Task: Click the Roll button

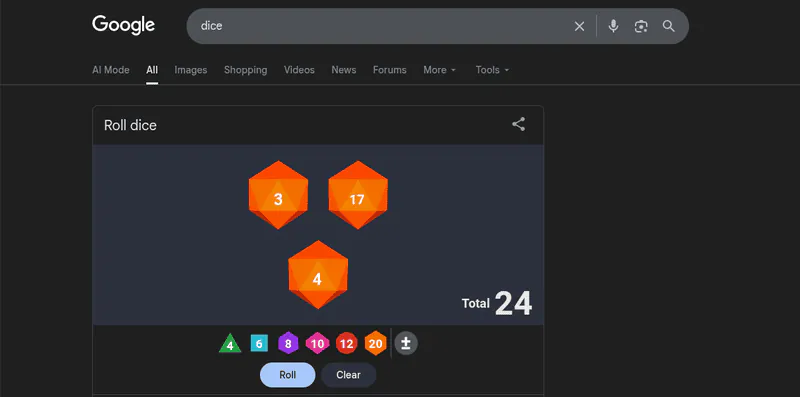Action: [288, 375]
